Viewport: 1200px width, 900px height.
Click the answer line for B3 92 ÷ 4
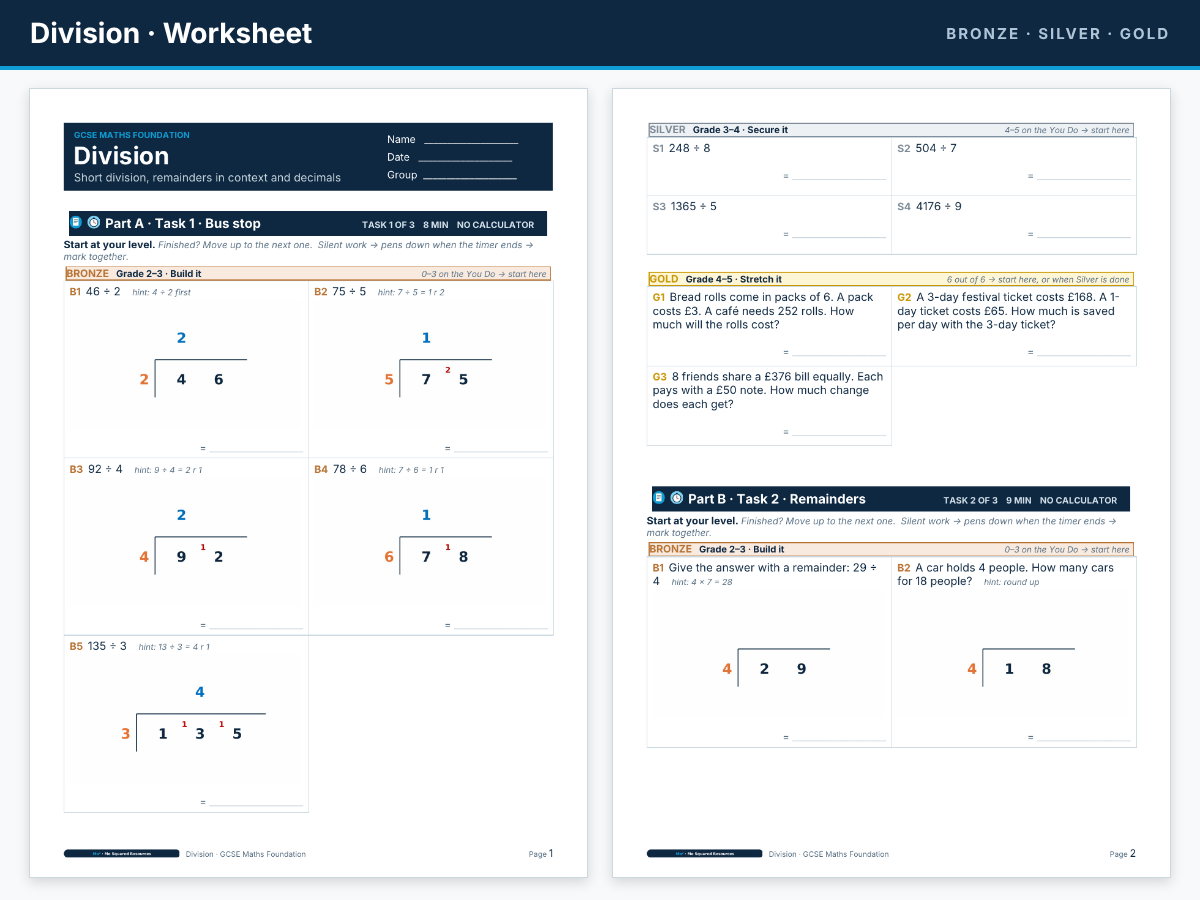point(256,628)
